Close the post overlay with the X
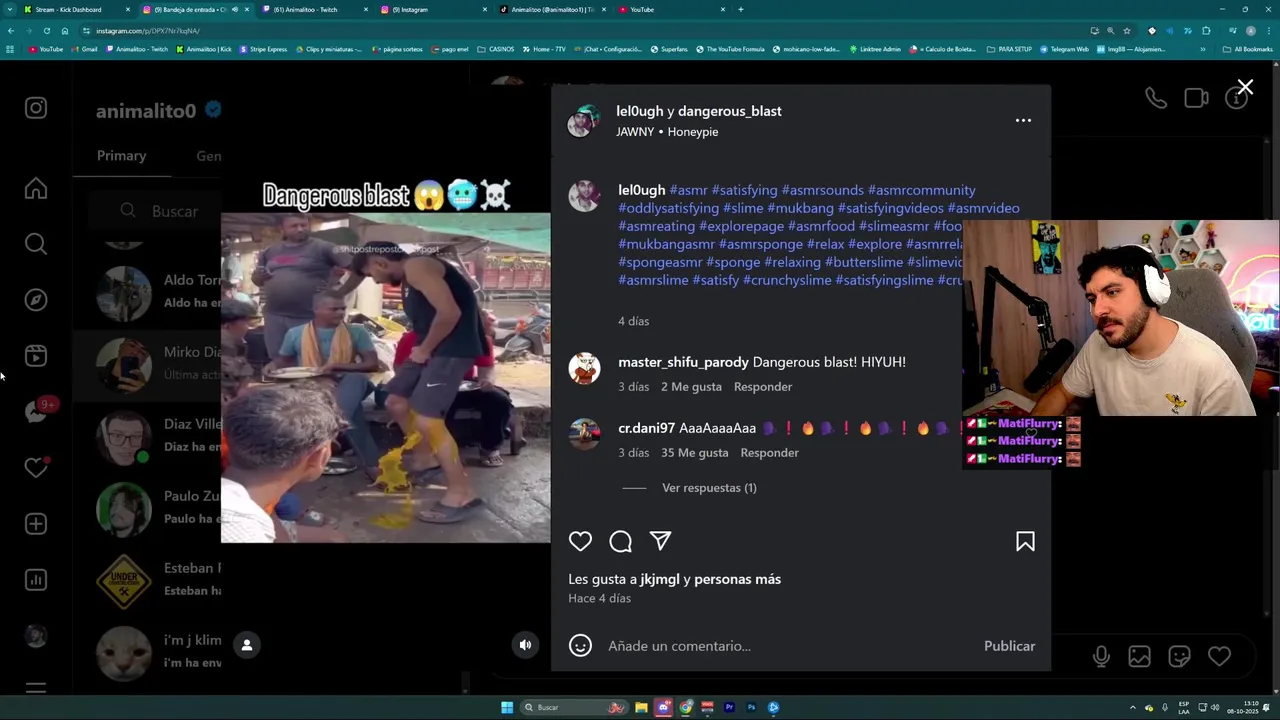Screen dimensions: 1280x720 point(1245,88)
